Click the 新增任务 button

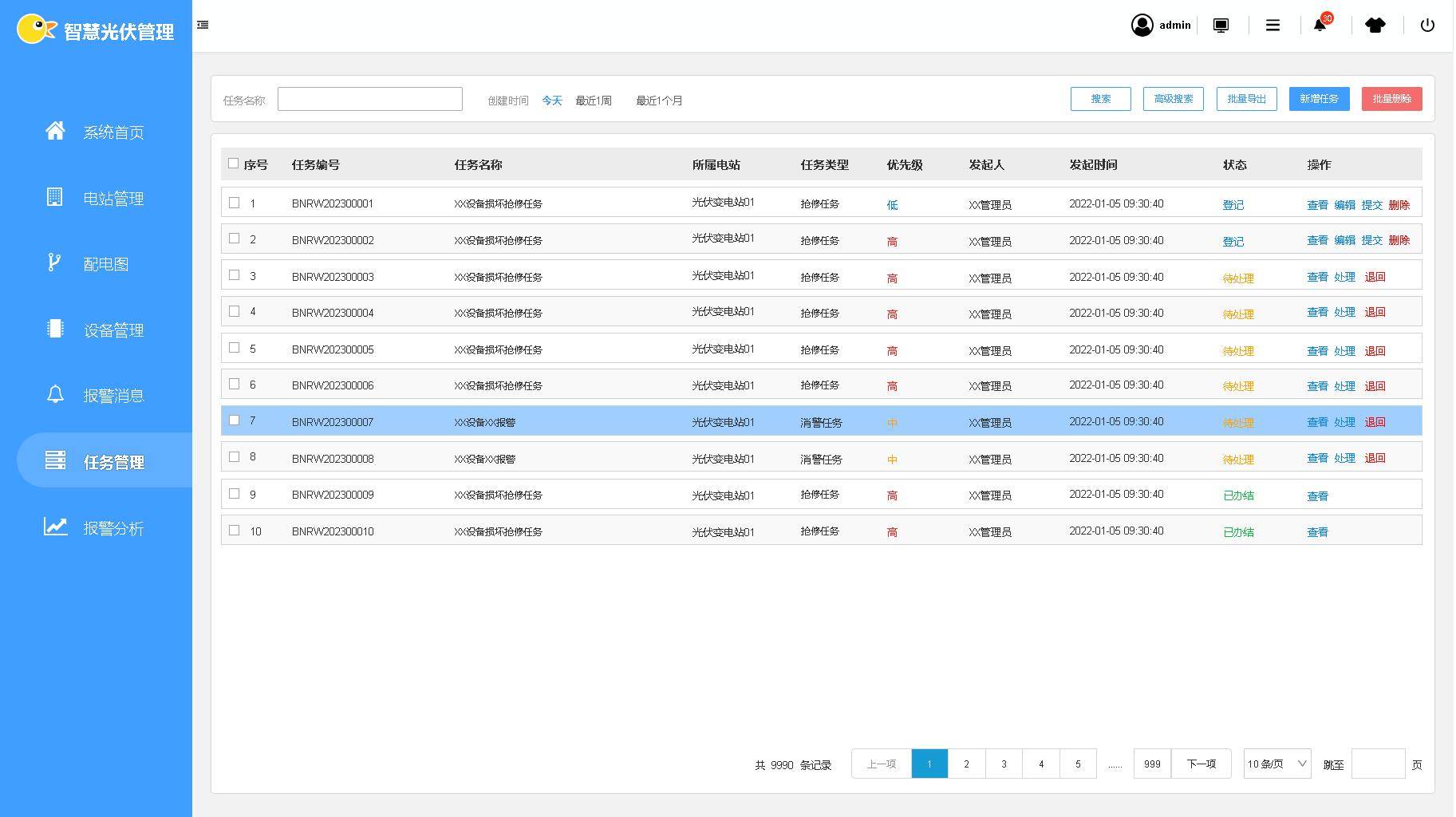[1319, 99]
